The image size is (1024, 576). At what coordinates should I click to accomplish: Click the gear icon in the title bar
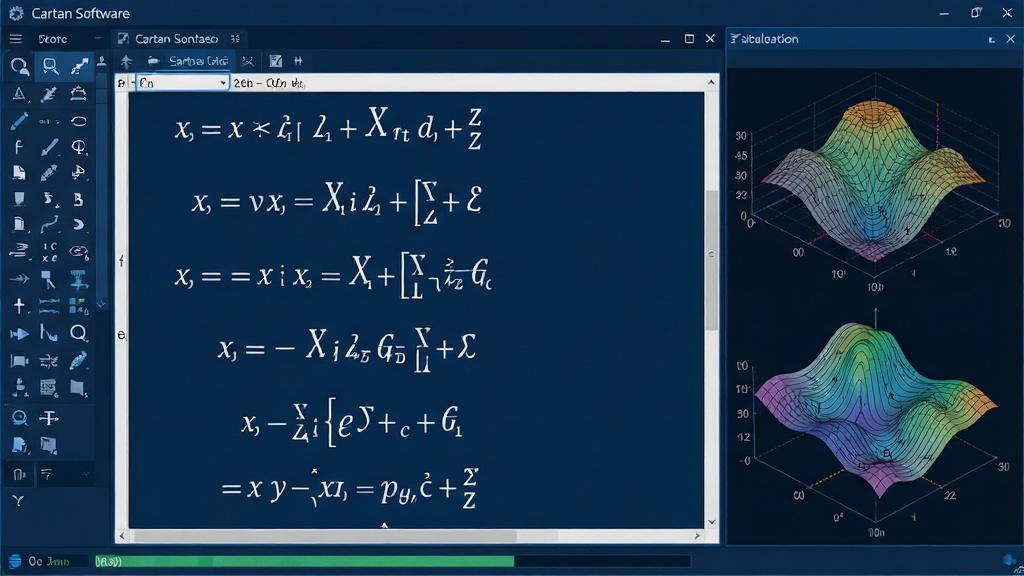(x=16, y=13)
